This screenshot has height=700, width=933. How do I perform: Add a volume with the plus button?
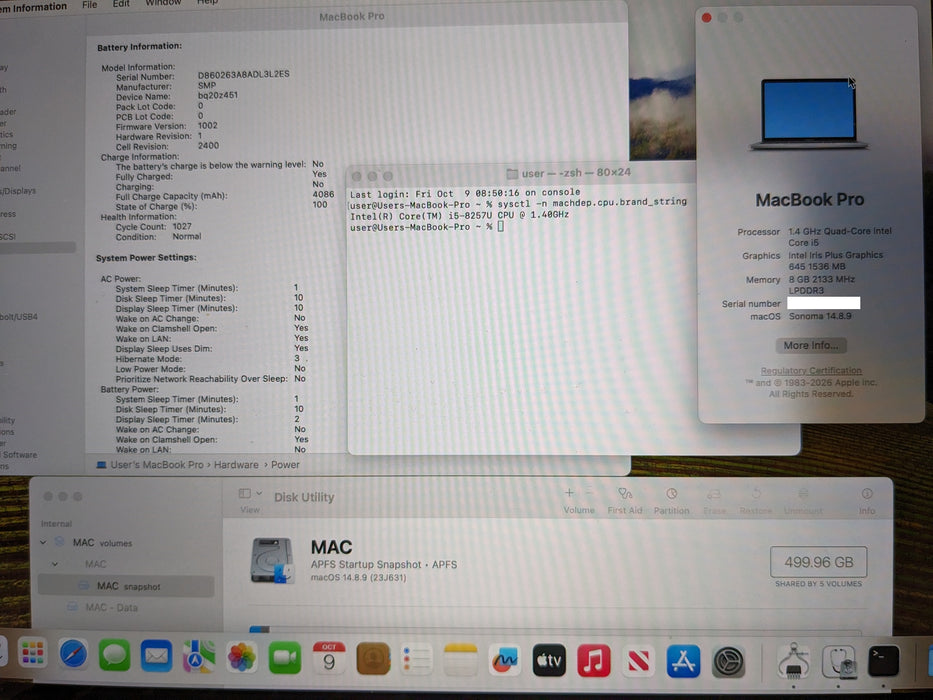point(569,493)
